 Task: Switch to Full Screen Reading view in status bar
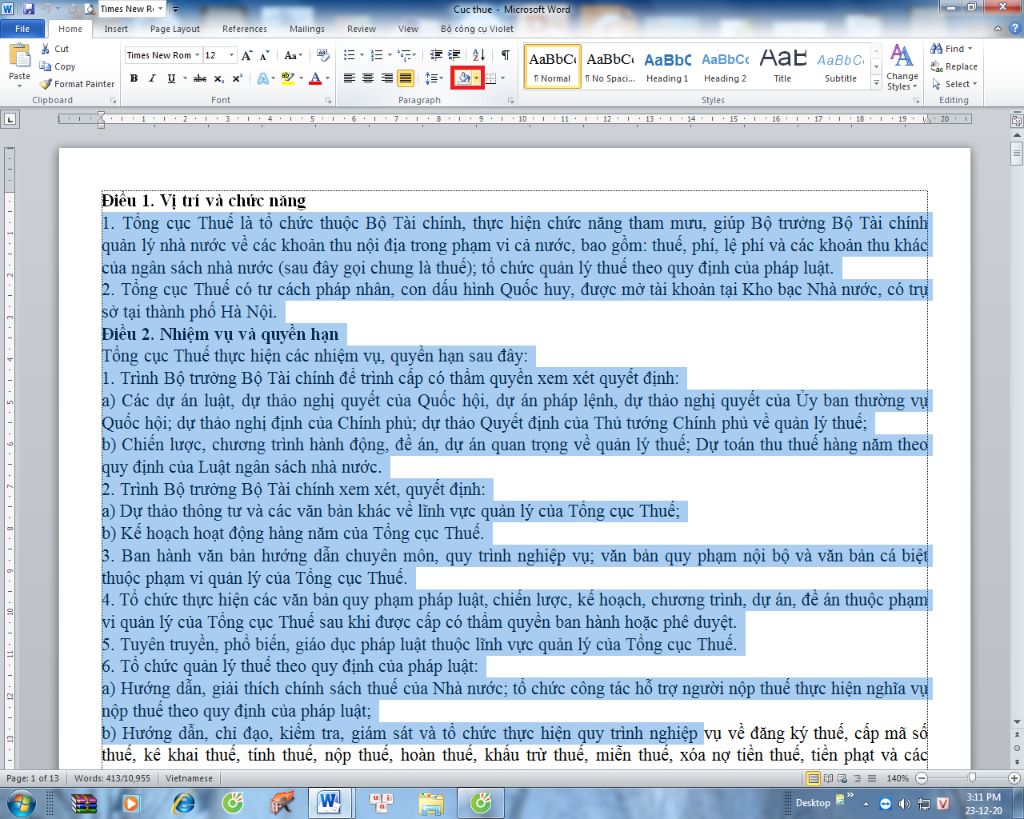(x=828, y=778)
